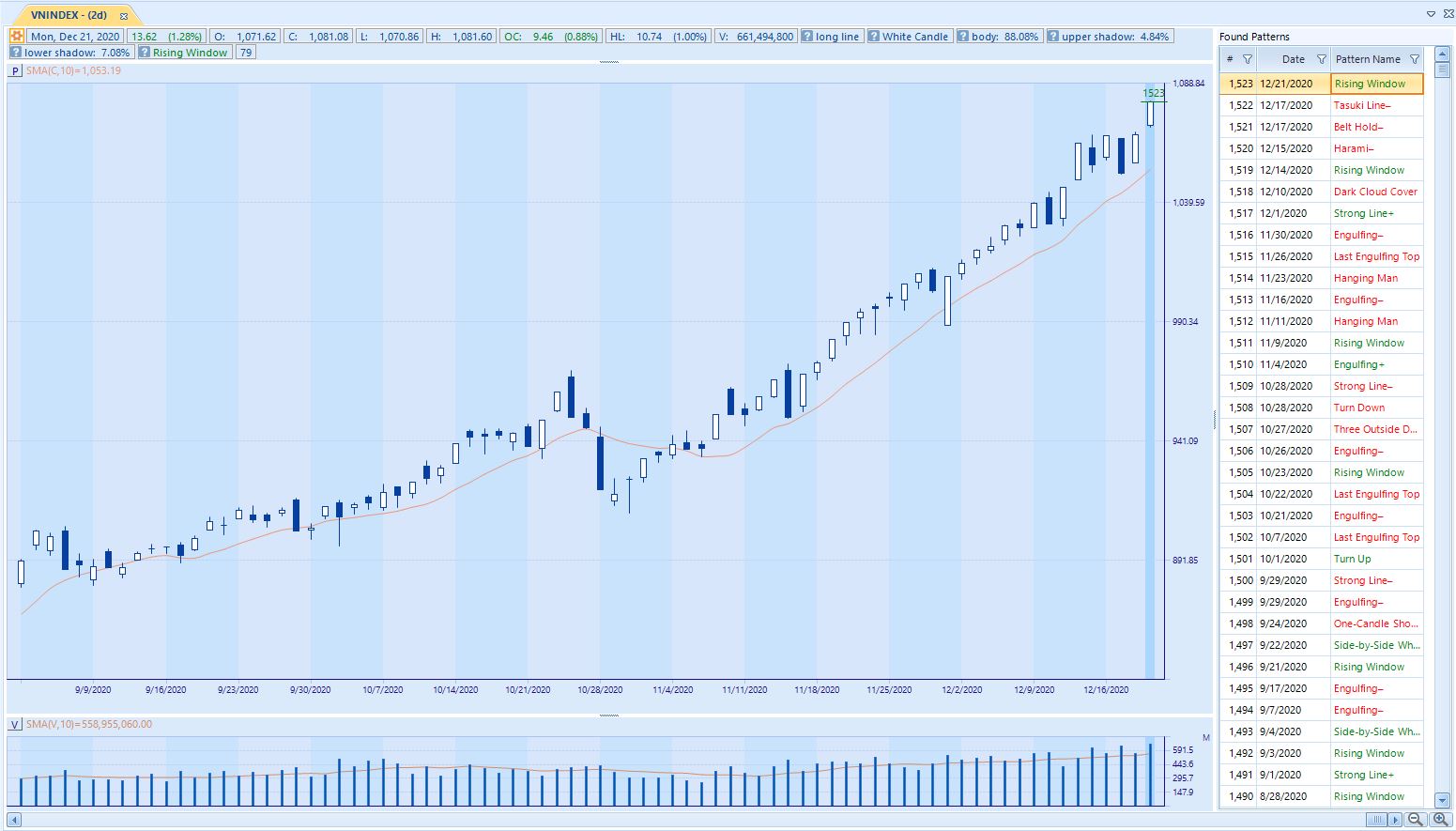
Task: Select the Dark Cloud Cover pattern row
Action: pyautogui.click(x=1375, y=192)
